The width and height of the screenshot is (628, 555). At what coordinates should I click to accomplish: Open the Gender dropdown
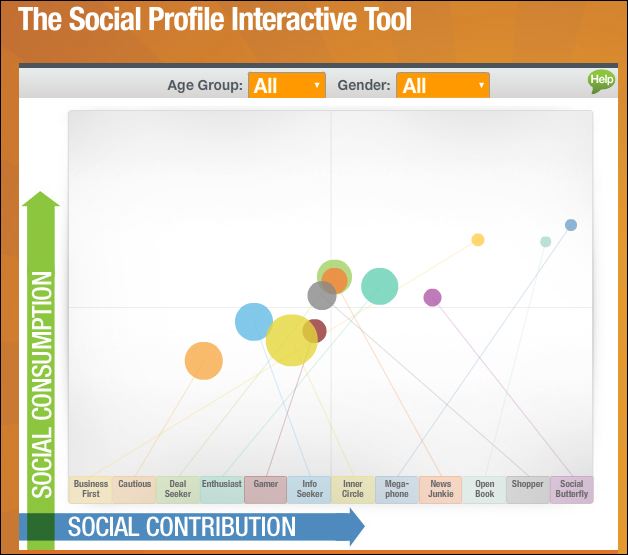tap(443, 85)
